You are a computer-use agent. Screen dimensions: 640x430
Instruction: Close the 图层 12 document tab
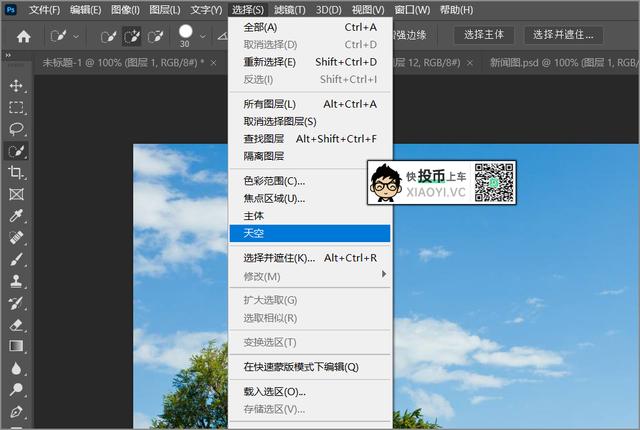coord(470,63)
